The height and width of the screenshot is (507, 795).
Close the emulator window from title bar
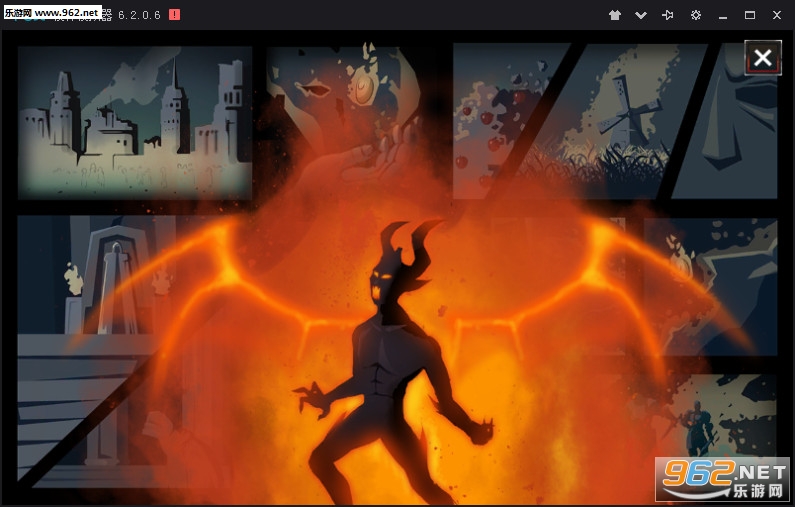tap(777, 15)
